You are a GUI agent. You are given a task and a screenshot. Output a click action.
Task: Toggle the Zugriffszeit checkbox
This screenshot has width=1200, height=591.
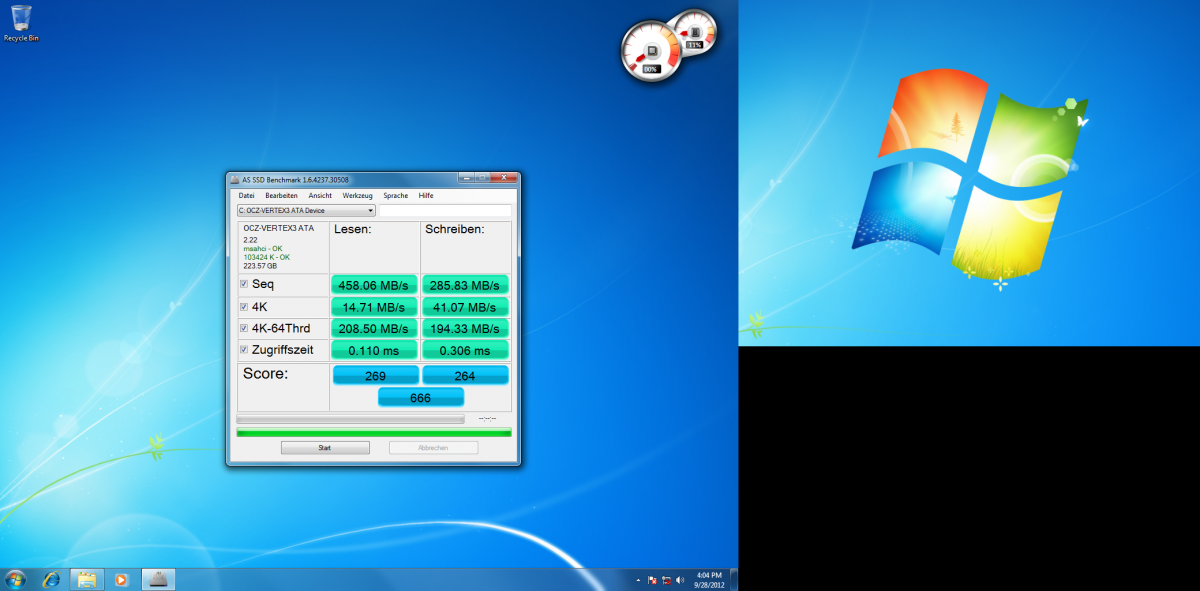point(244,350)
